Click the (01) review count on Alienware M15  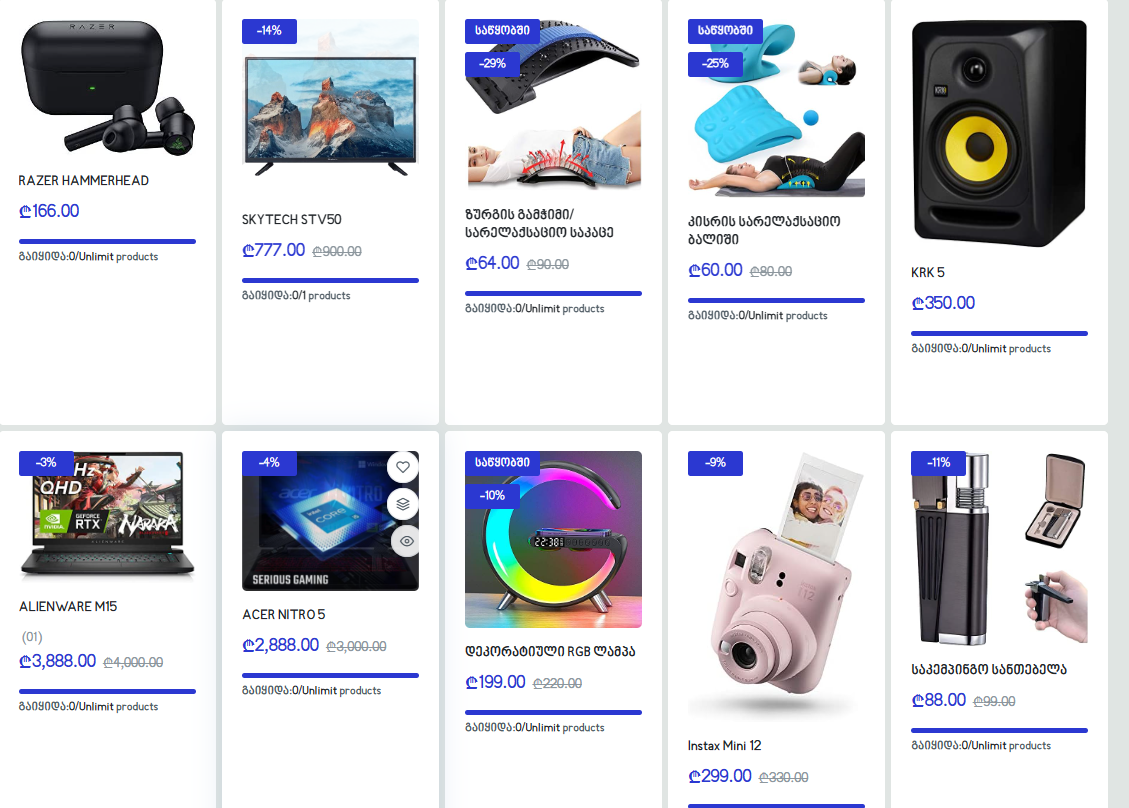pyautogui.click(x=32, y=637)
